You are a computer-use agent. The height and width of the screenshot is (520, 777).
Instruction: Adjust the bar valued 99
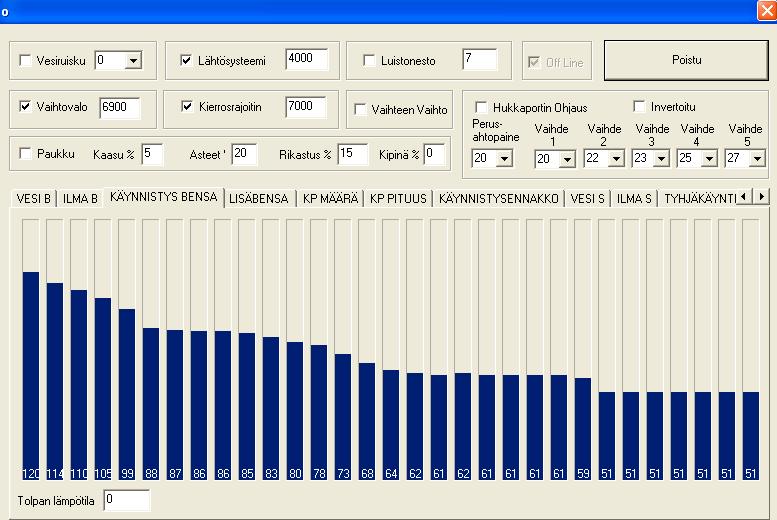(127, 349)
